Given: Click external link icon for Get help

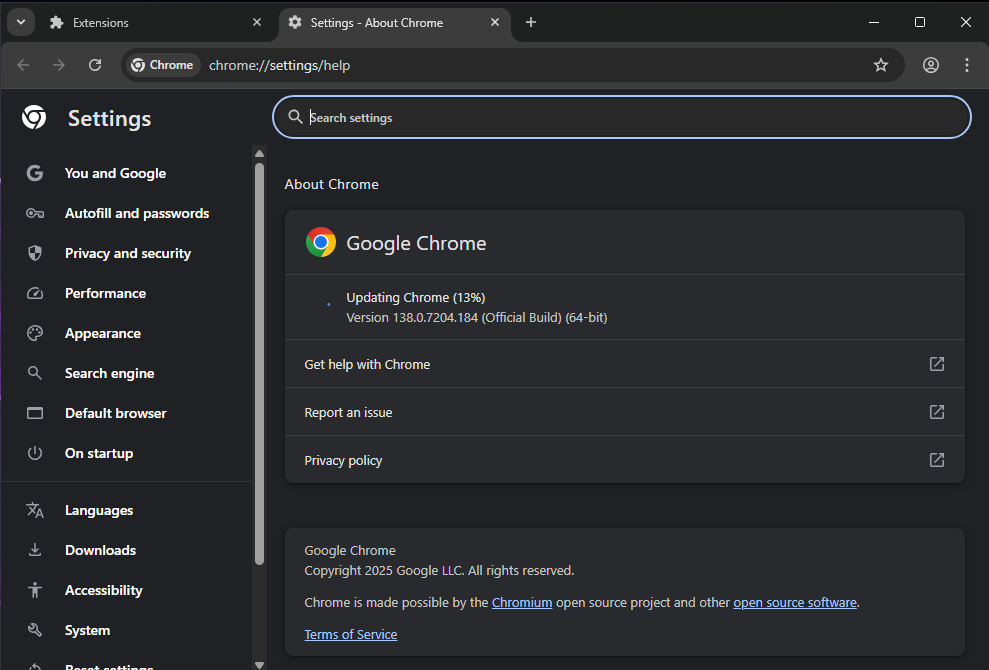Looking at the screenshot, I should [937, 364].
